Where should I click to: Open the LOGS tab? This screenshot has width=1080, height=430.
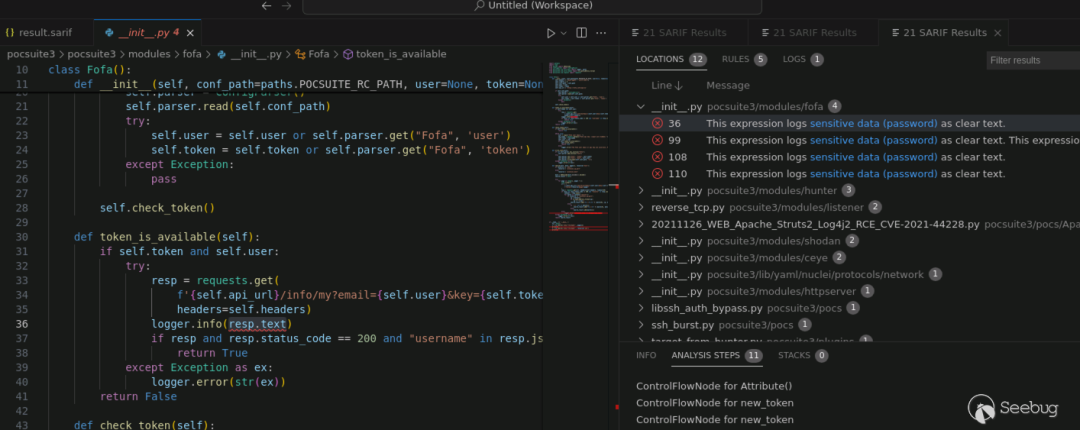point(803,59)
